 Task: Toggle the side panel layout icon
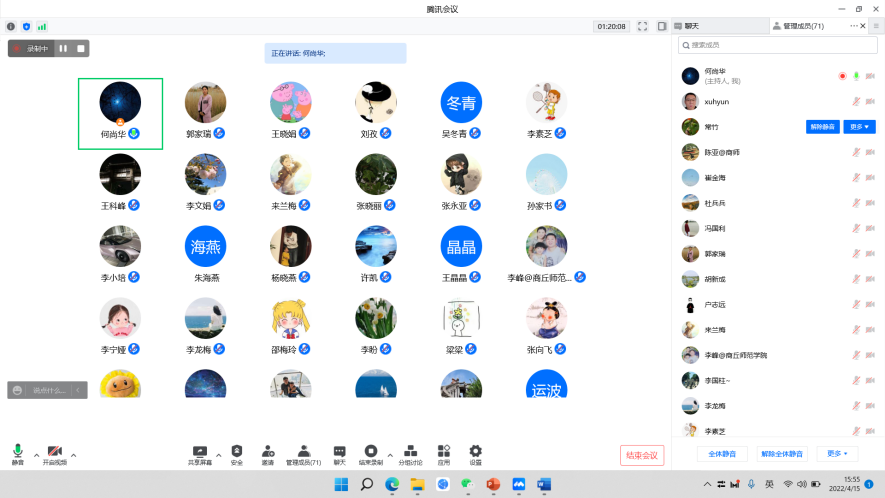click(660, 26)
